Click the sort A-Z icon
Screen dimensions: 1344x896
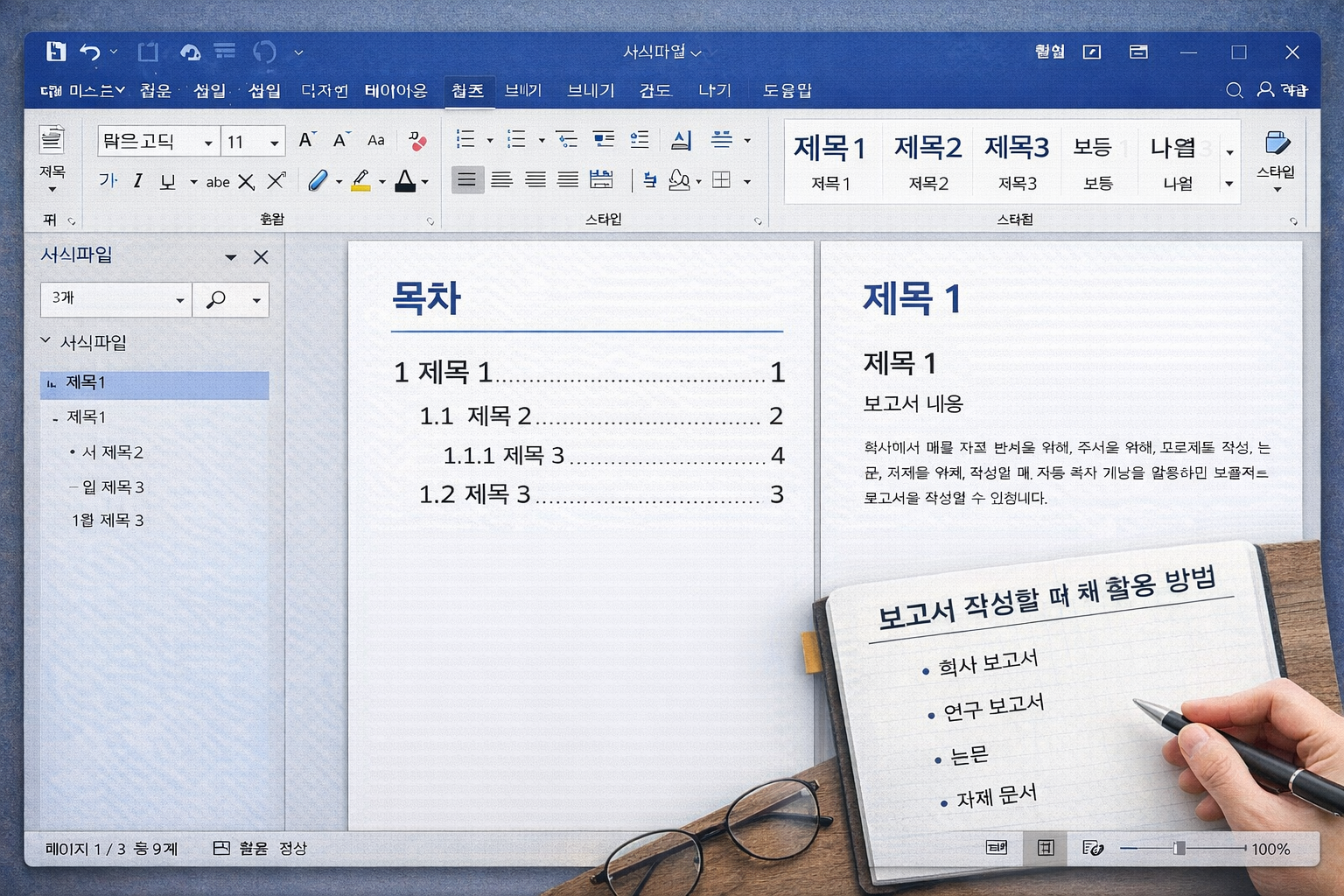coord(681,139)
